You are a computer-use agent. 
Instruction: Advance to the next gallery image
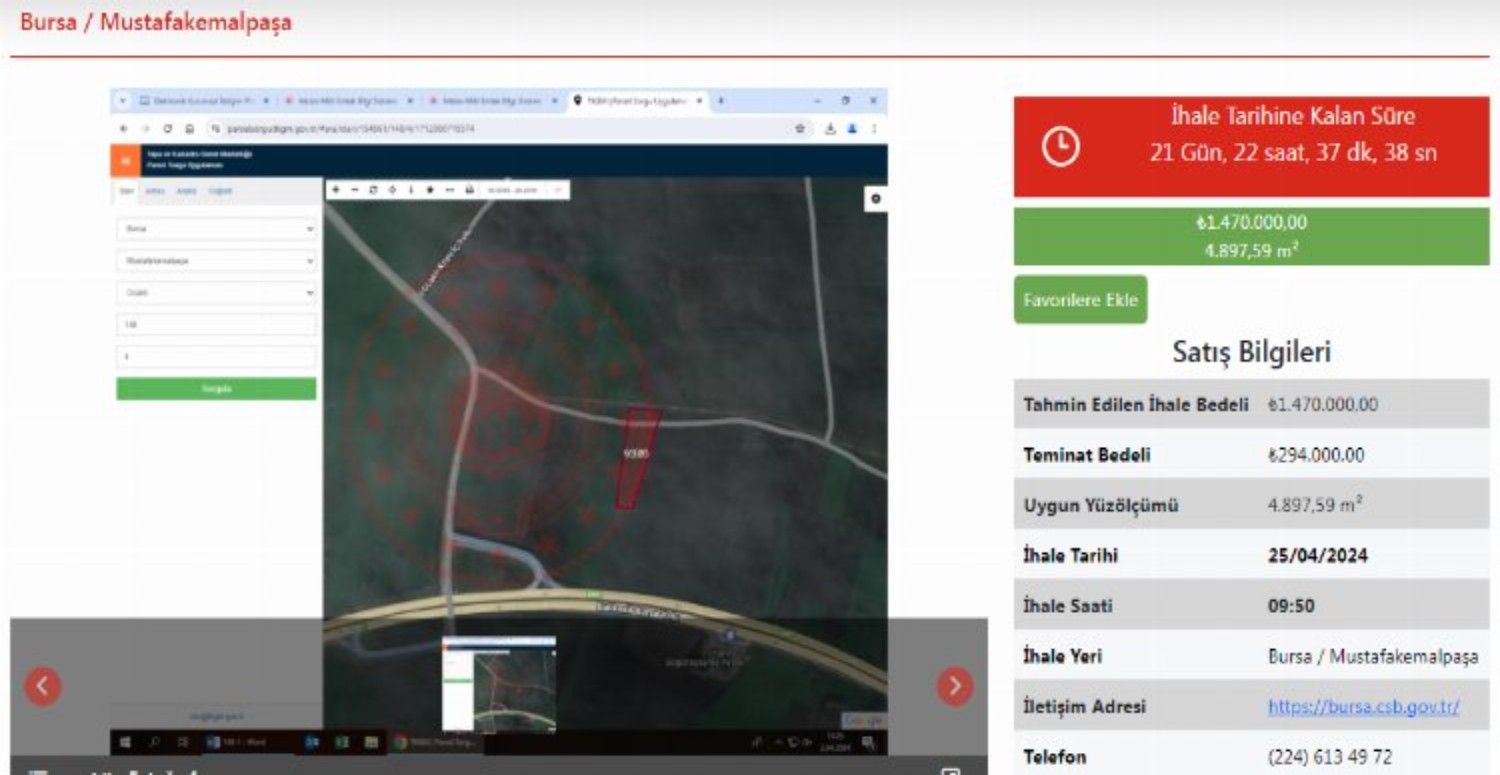(954, 686)
